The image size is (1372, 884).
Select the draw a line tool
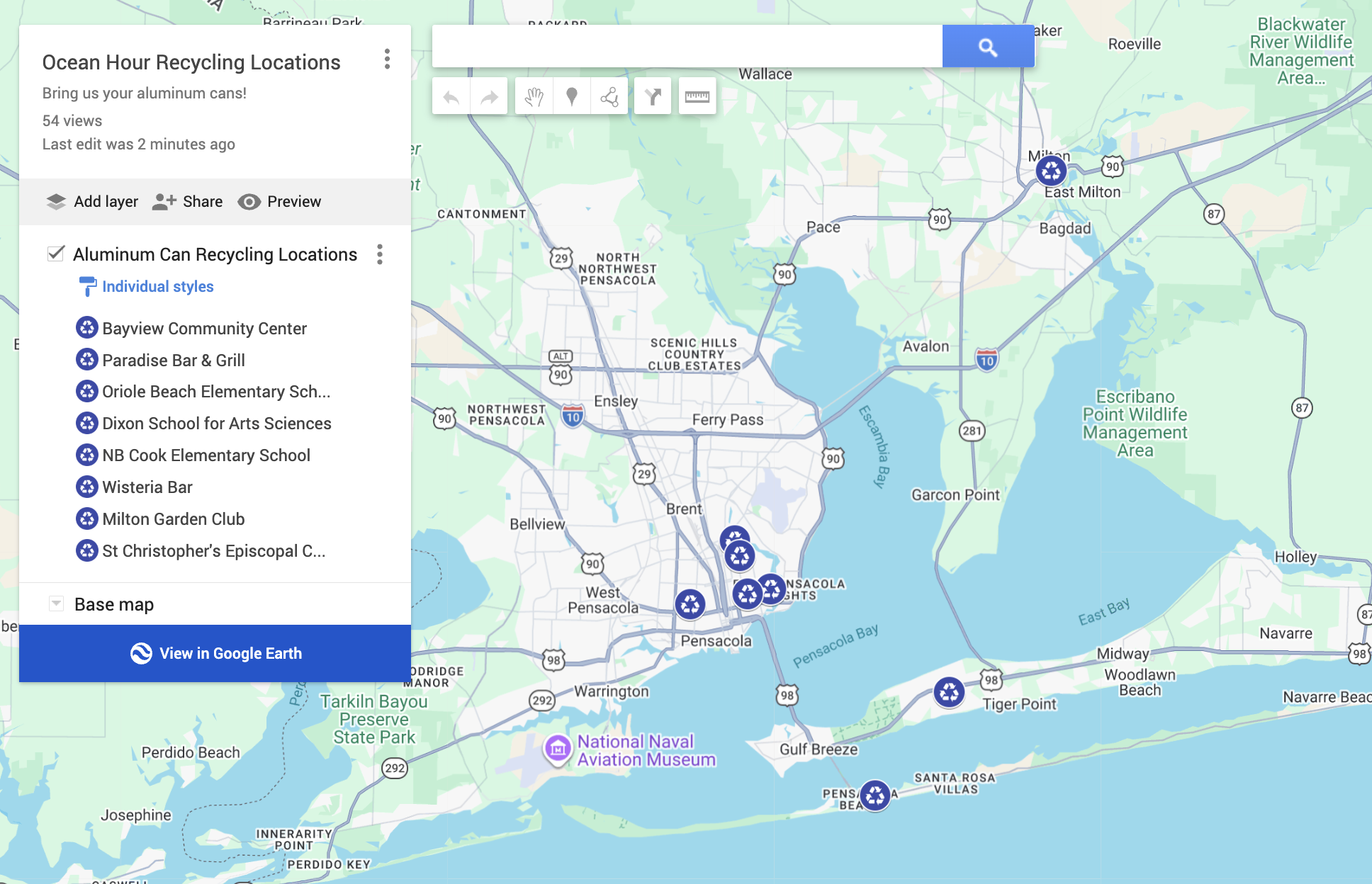609,96
